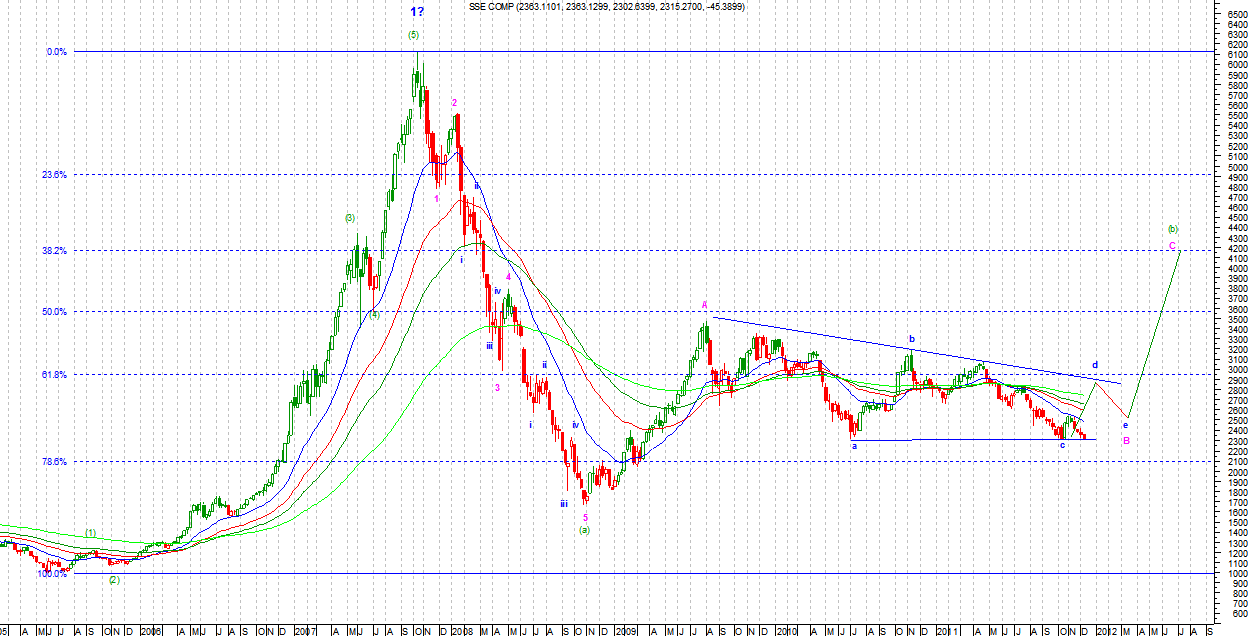The height and width of the screenshot is (636, 1250).
Task: Select the 78.6% Fibonacci retracement label
Action: tap(54, 461)
